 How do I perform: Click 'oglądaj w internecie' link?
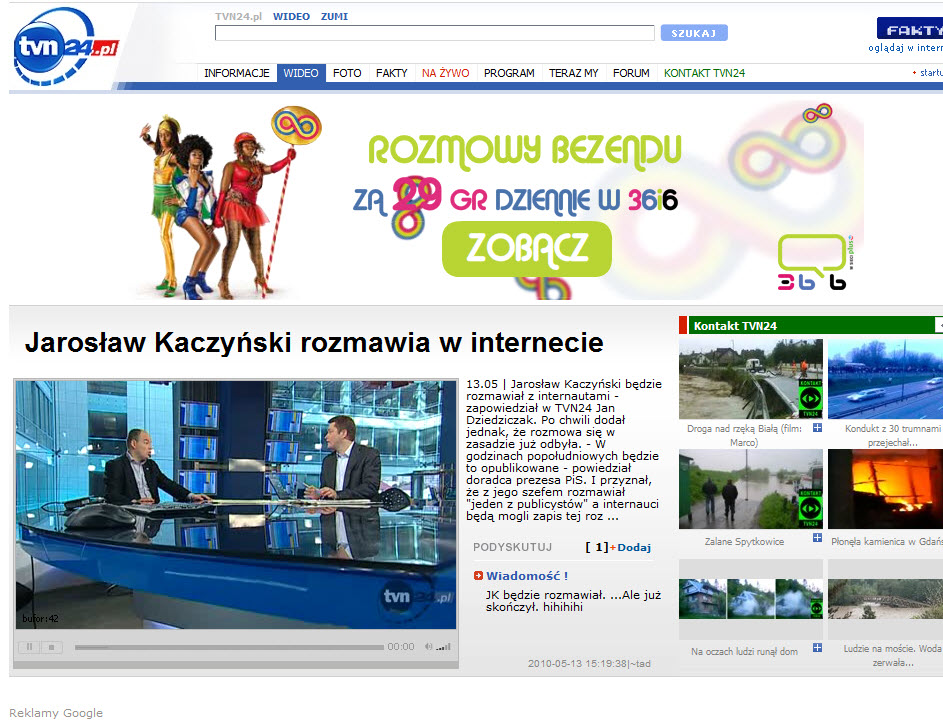coord(905,48)
